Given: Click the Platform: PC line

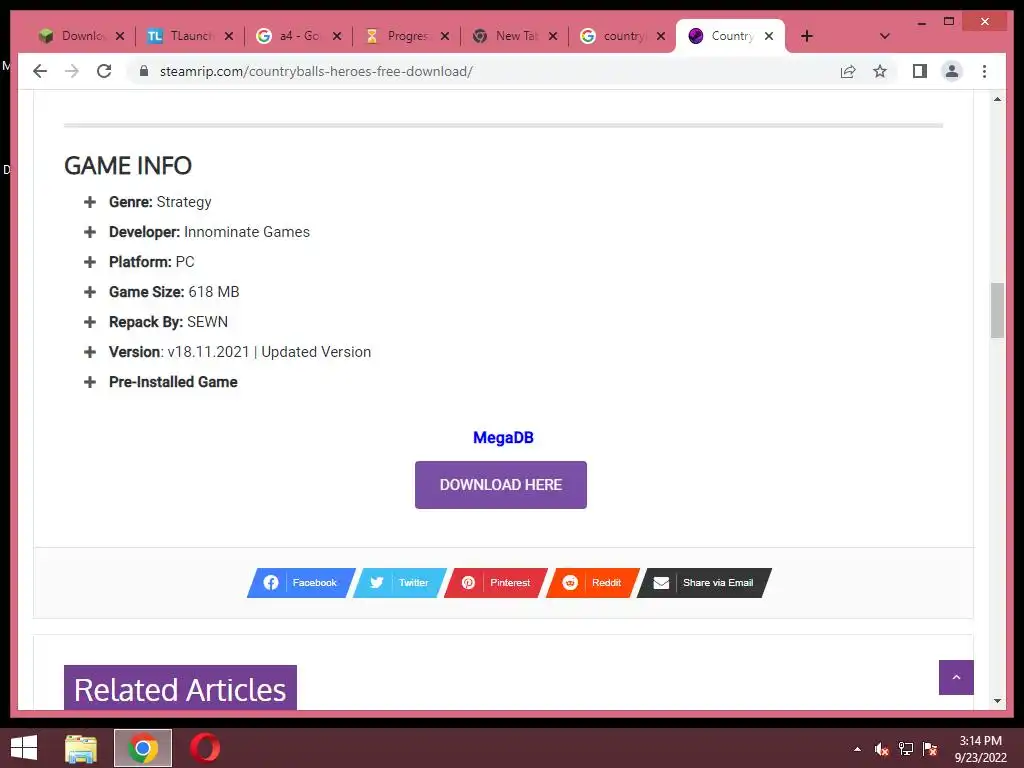Looking at the screenshot, I should pos(152,262).
